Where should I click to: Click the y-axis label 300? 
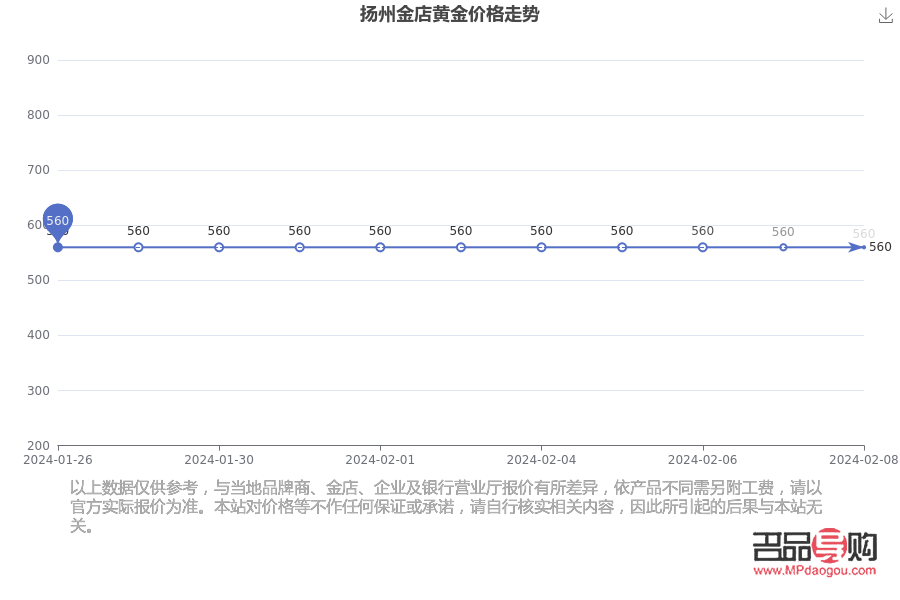click(x=38, y=390)
